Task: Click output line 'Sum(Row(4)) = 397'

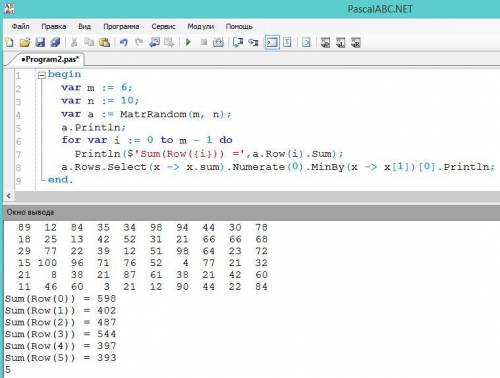Action: tap(60, 346)
